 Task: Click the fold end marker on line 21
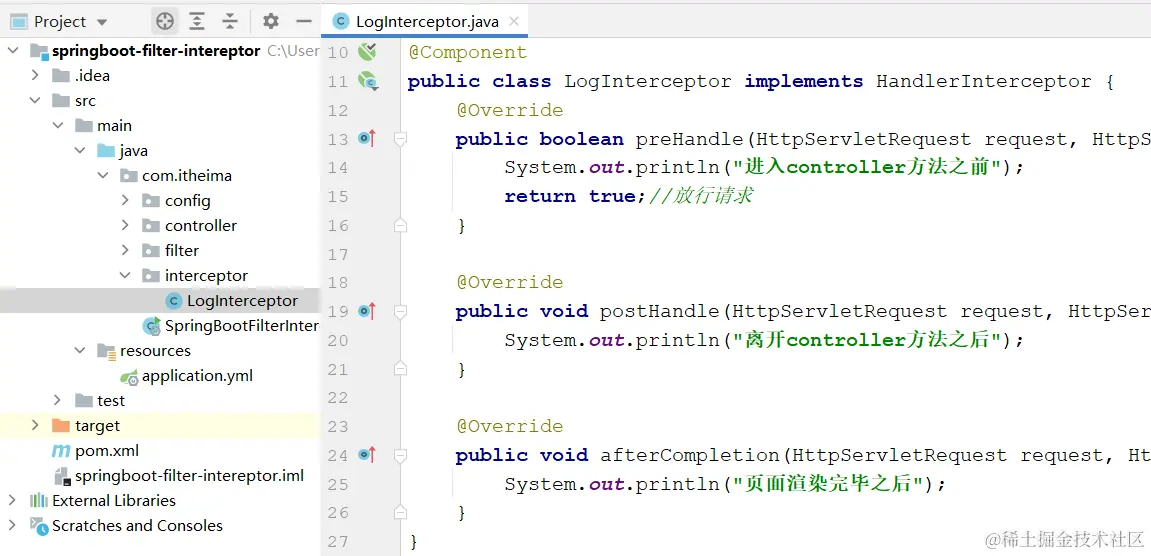[x=400, y=369]
